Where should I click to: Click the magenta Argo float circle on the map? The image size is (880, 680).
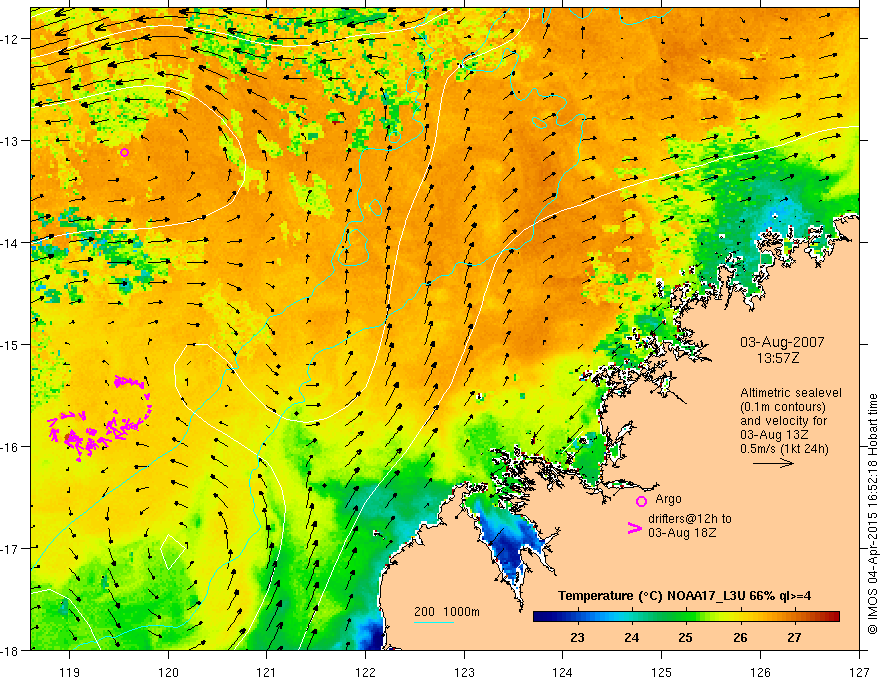[x=125, y=152]
